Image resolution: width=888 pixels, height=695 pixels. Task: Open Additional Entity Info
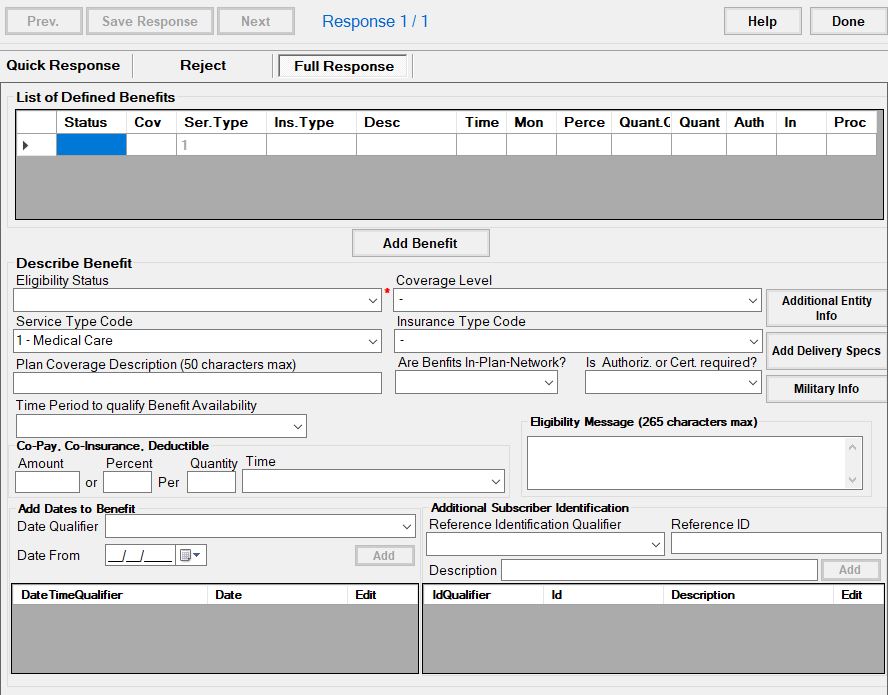coord(826,308)
